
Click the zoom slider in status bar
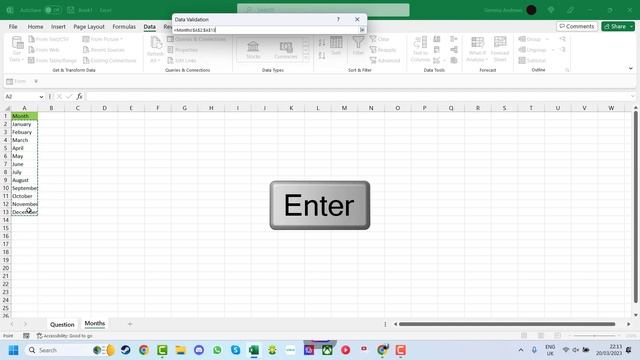595,336
